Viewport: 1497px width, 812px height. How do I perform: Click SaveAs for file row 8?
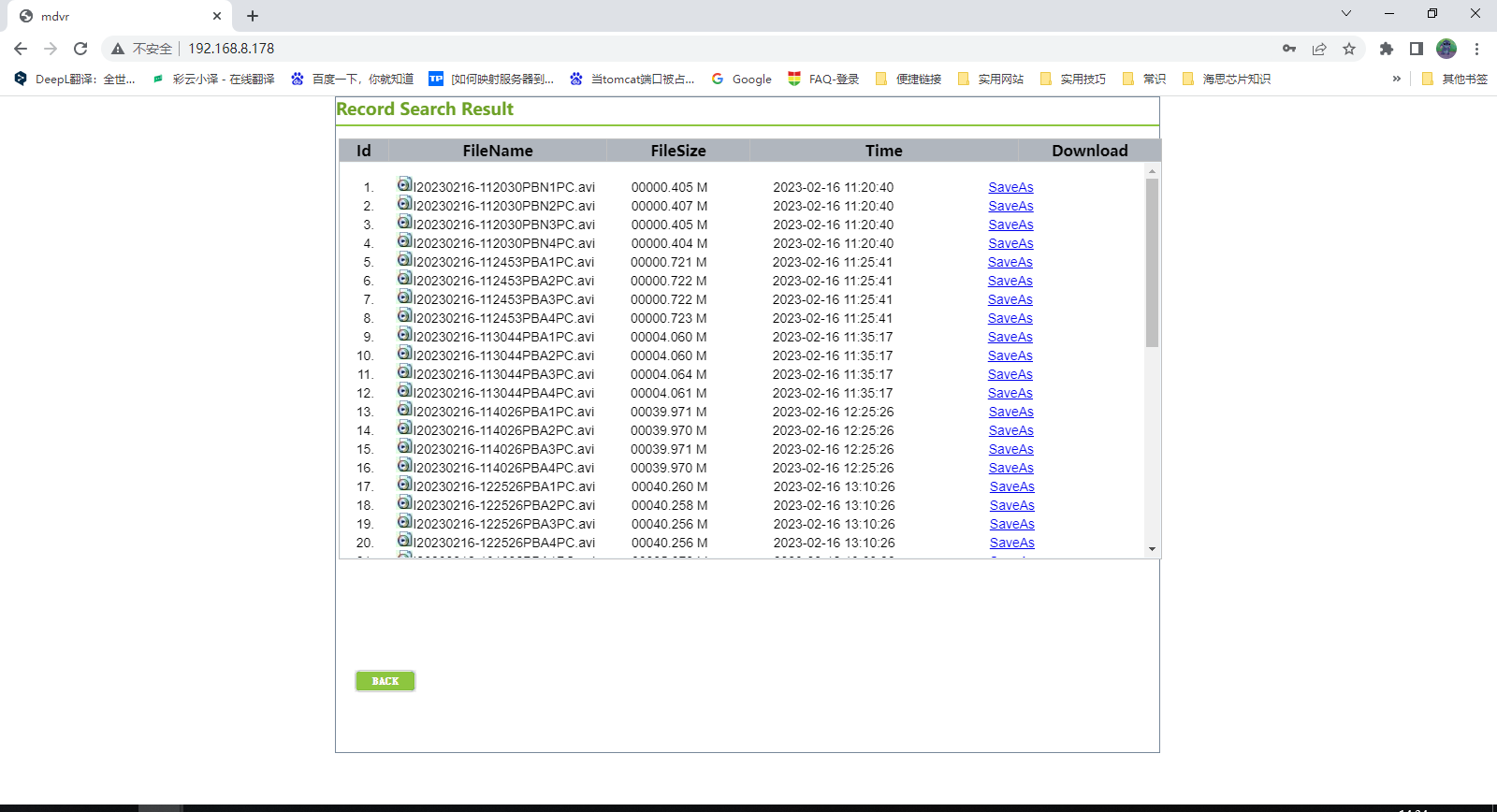pos(1010,318)
